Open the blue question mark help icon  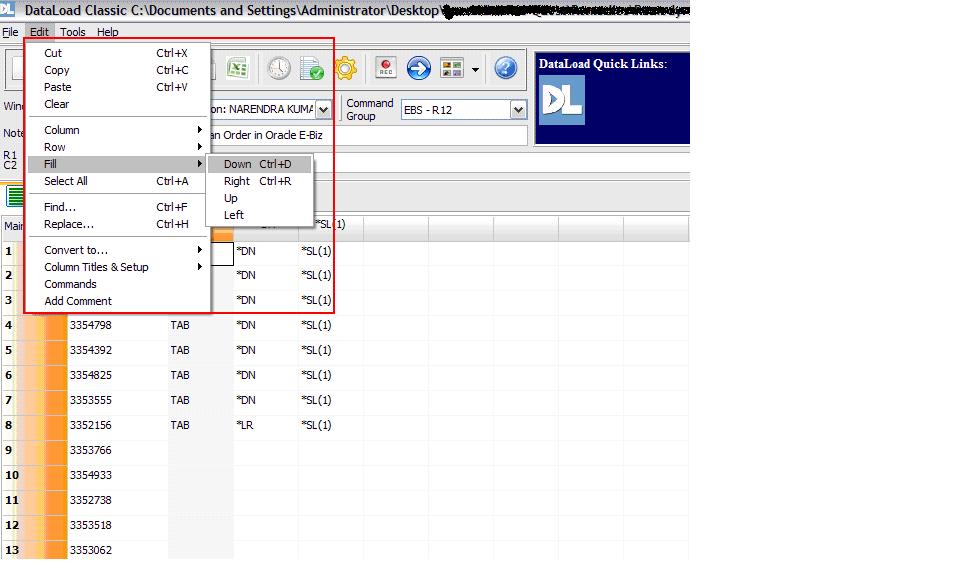506,68
